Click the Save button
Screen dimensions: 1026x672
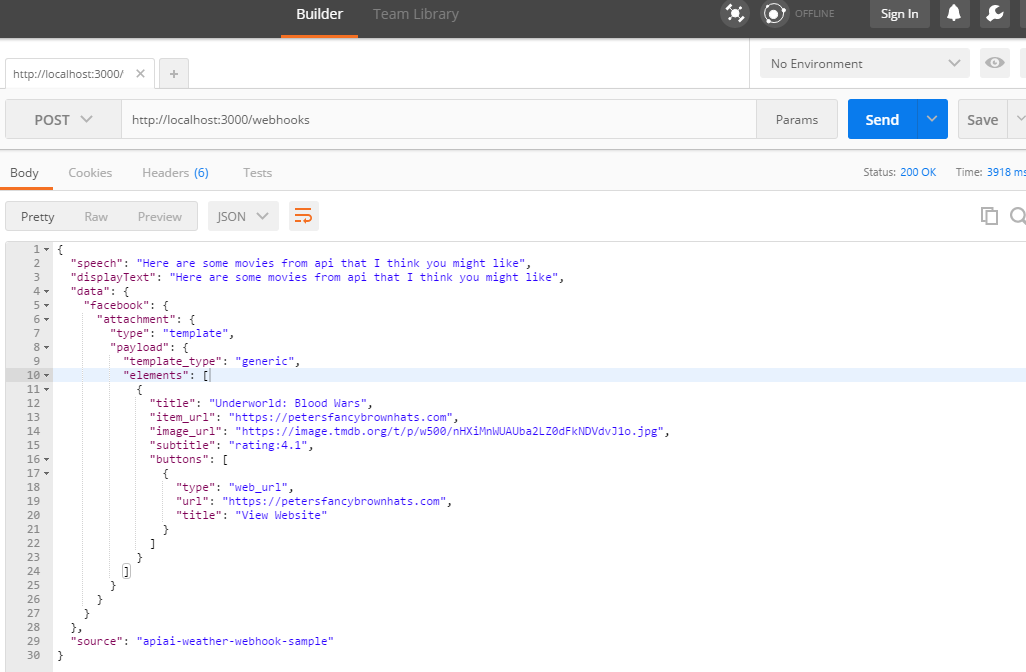[x=982, y=120]
